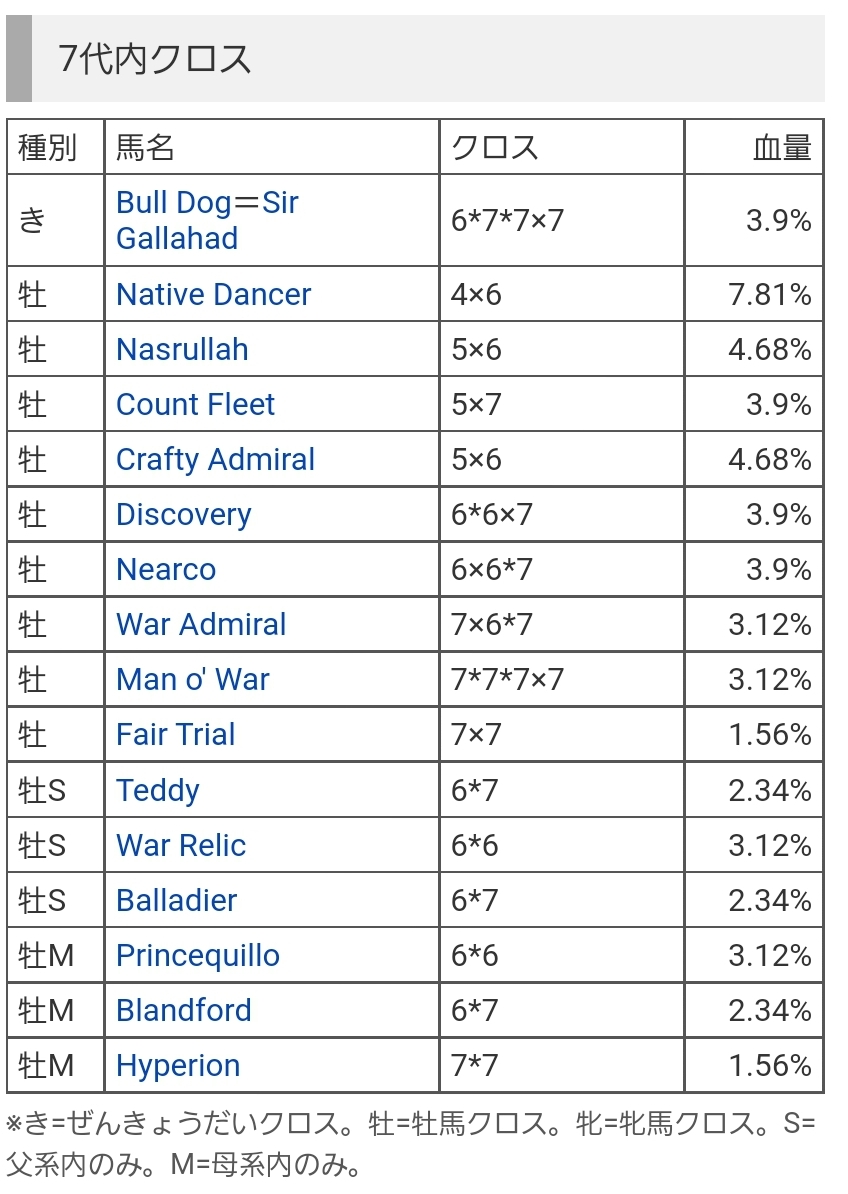Open the Fair Trial link
Image resolution: width=848 pixels, height=1194 pixels.
tap(176, 735)
